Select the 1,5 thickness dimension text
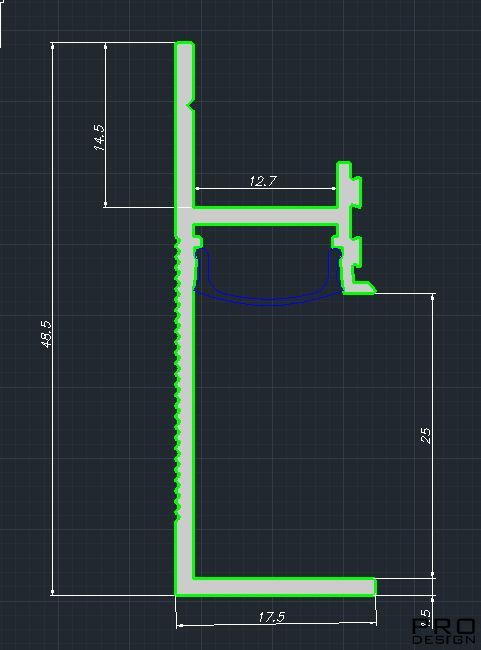481x650 pixels. [425, 618]
